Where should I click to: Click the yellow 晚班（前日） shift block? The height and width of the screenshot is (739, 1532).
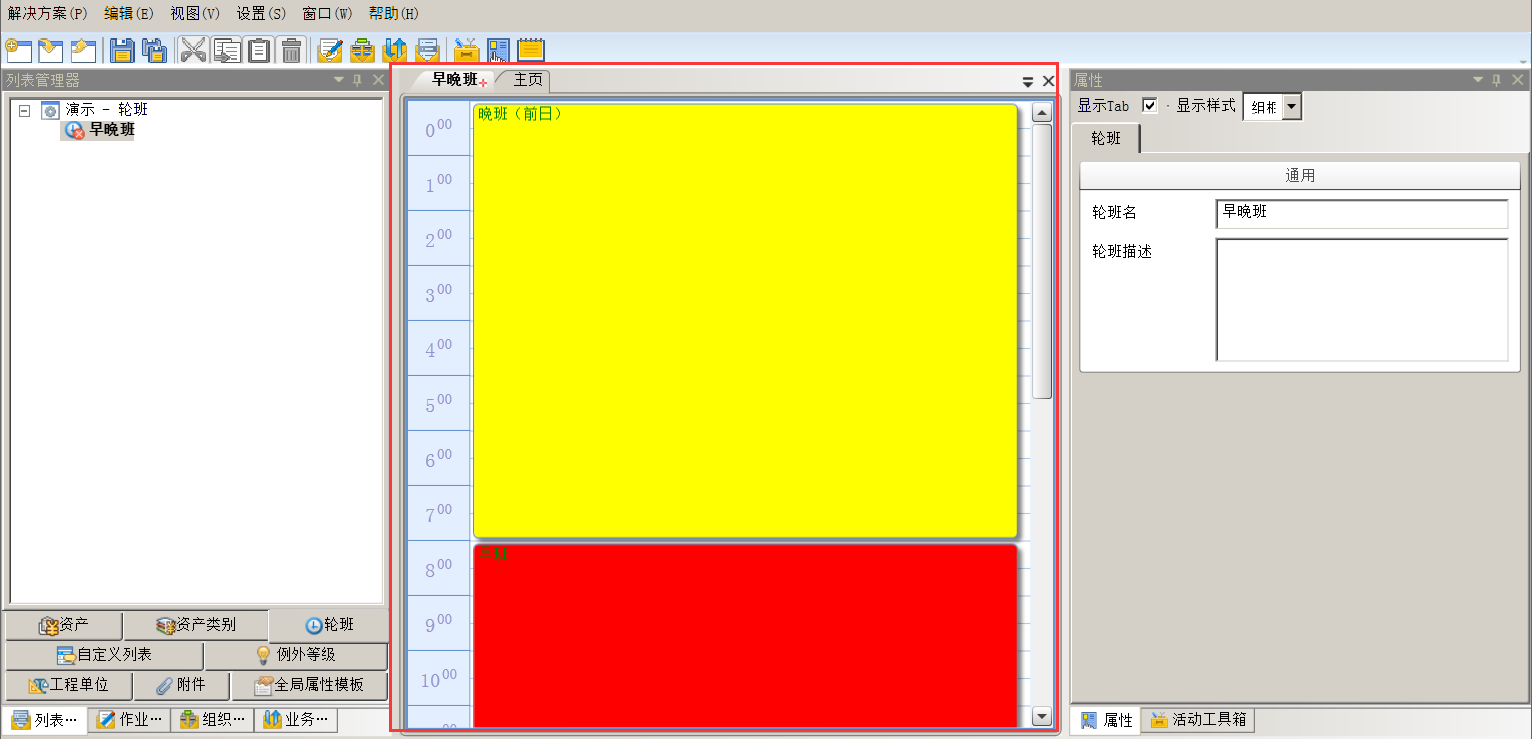click(744, 320)
